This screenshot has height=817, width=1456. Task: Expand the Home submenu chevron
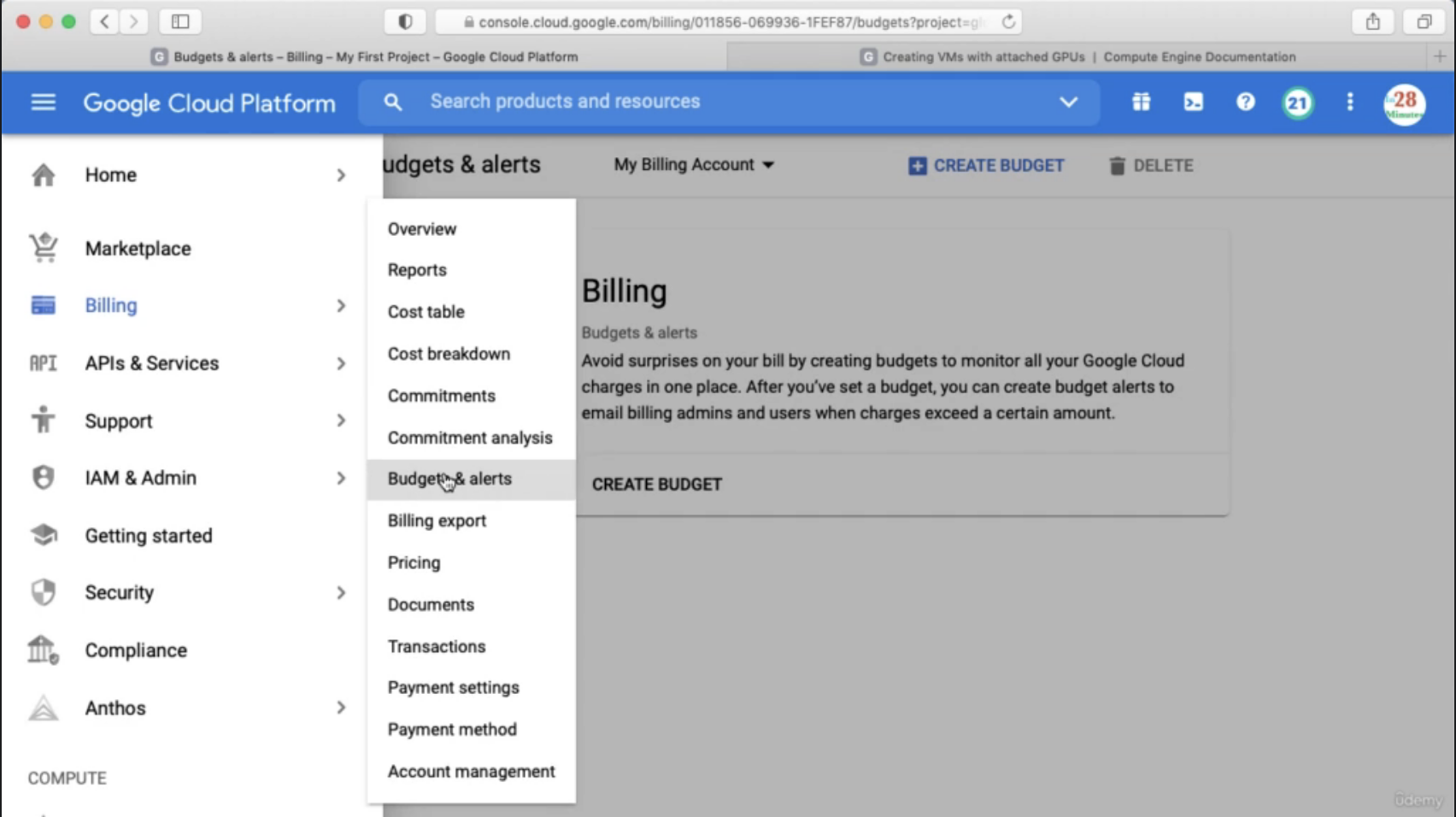pyautogui.click(x=341, y=175)
